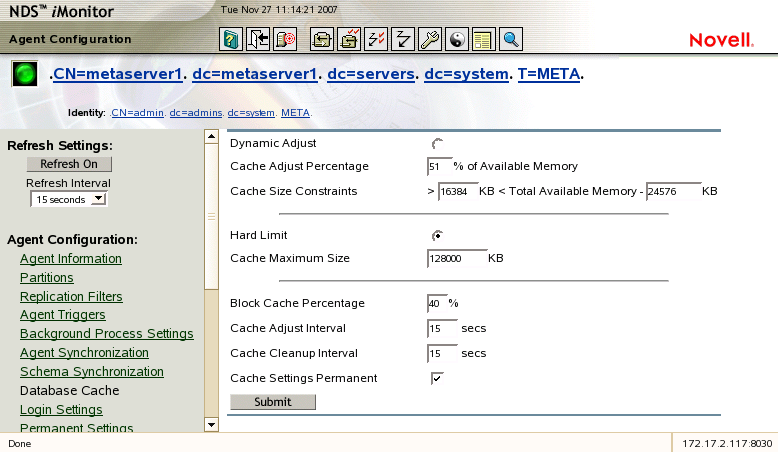The height and width of the screenshot is (452, 778).
Task: Click the server target icon in toolbar
Action: (x=285, y=39)
